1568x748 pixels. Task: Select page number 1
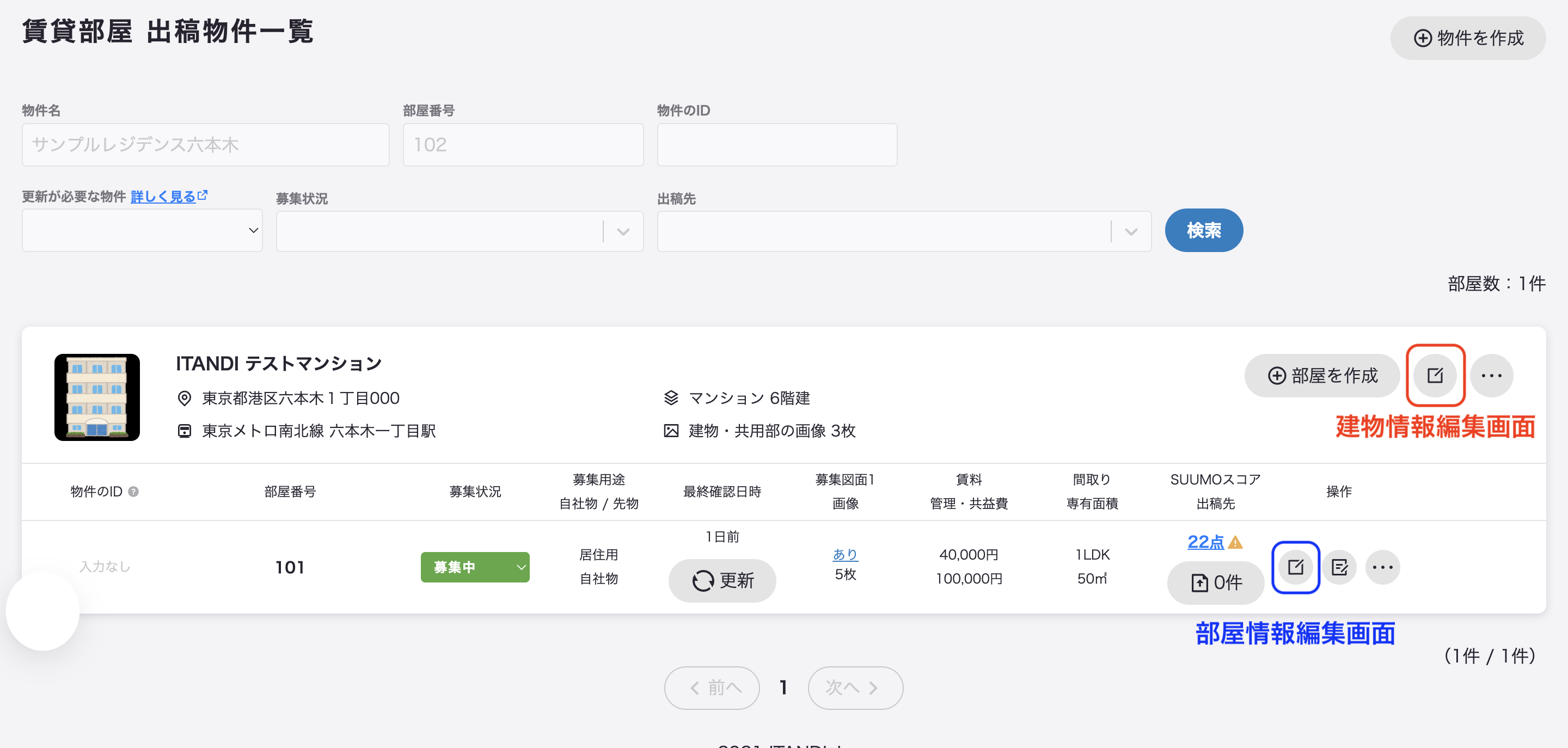(783, 688)
